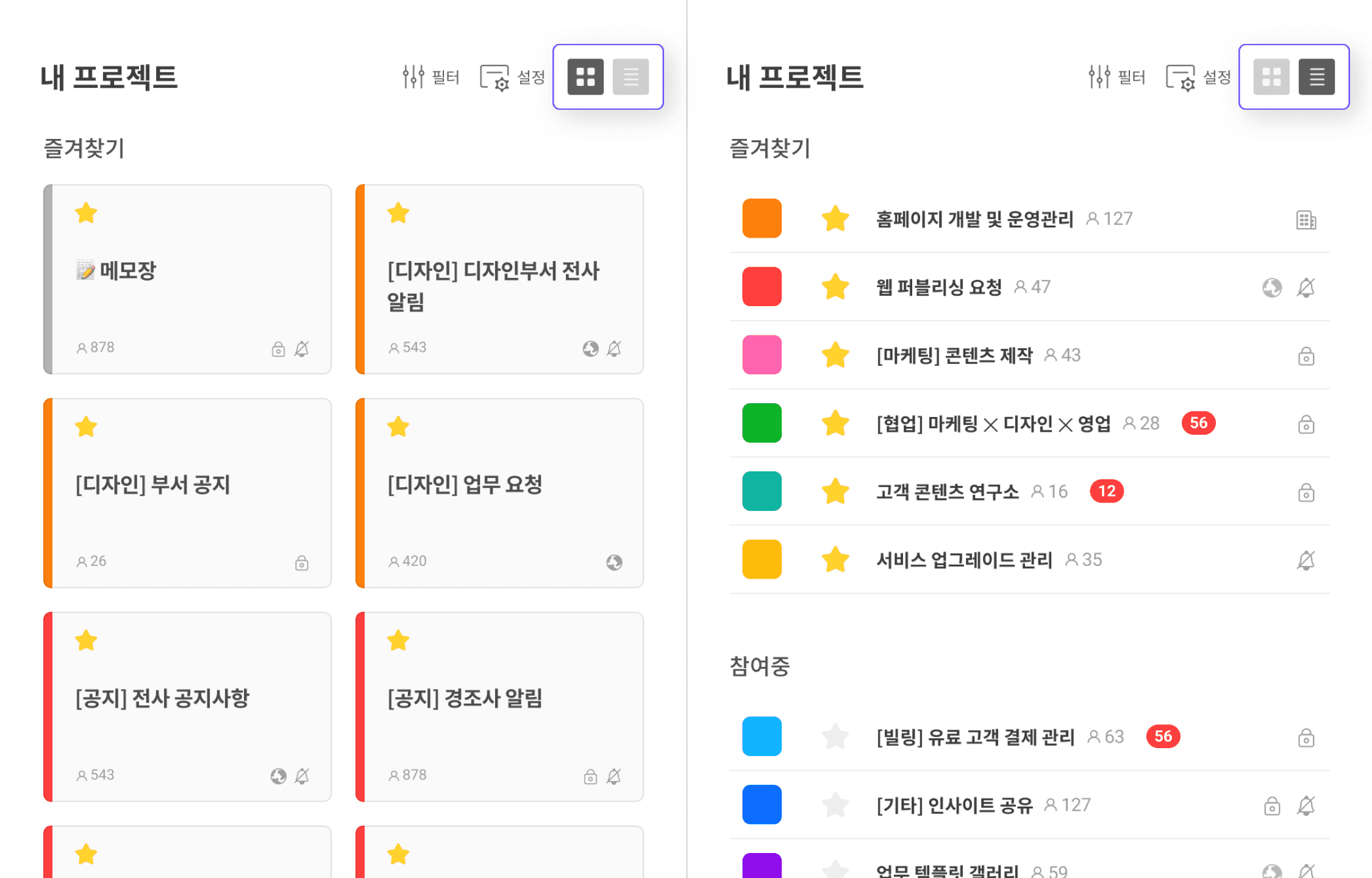Switch to grid view in left panel

tap(585, 77)
